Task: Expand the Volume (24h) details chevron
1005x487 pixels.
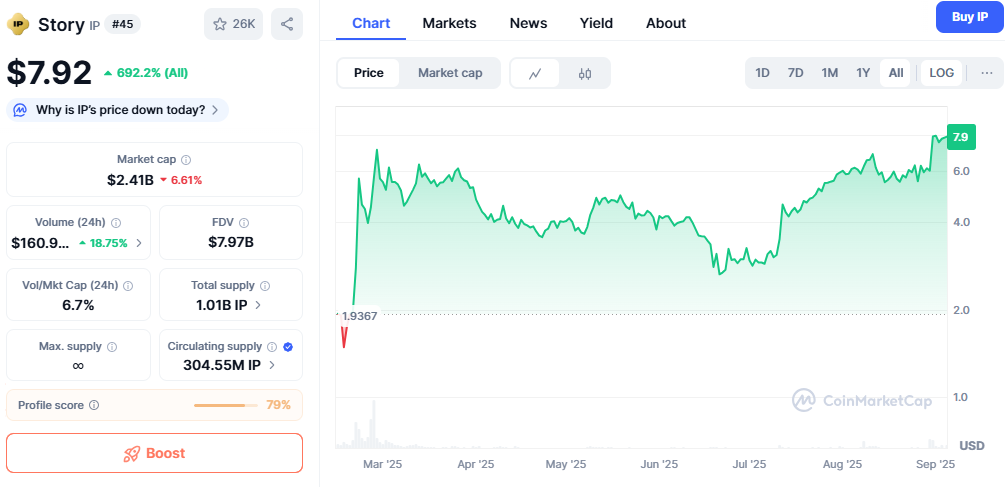Action: pyautogui.click(x=138, y=243)
